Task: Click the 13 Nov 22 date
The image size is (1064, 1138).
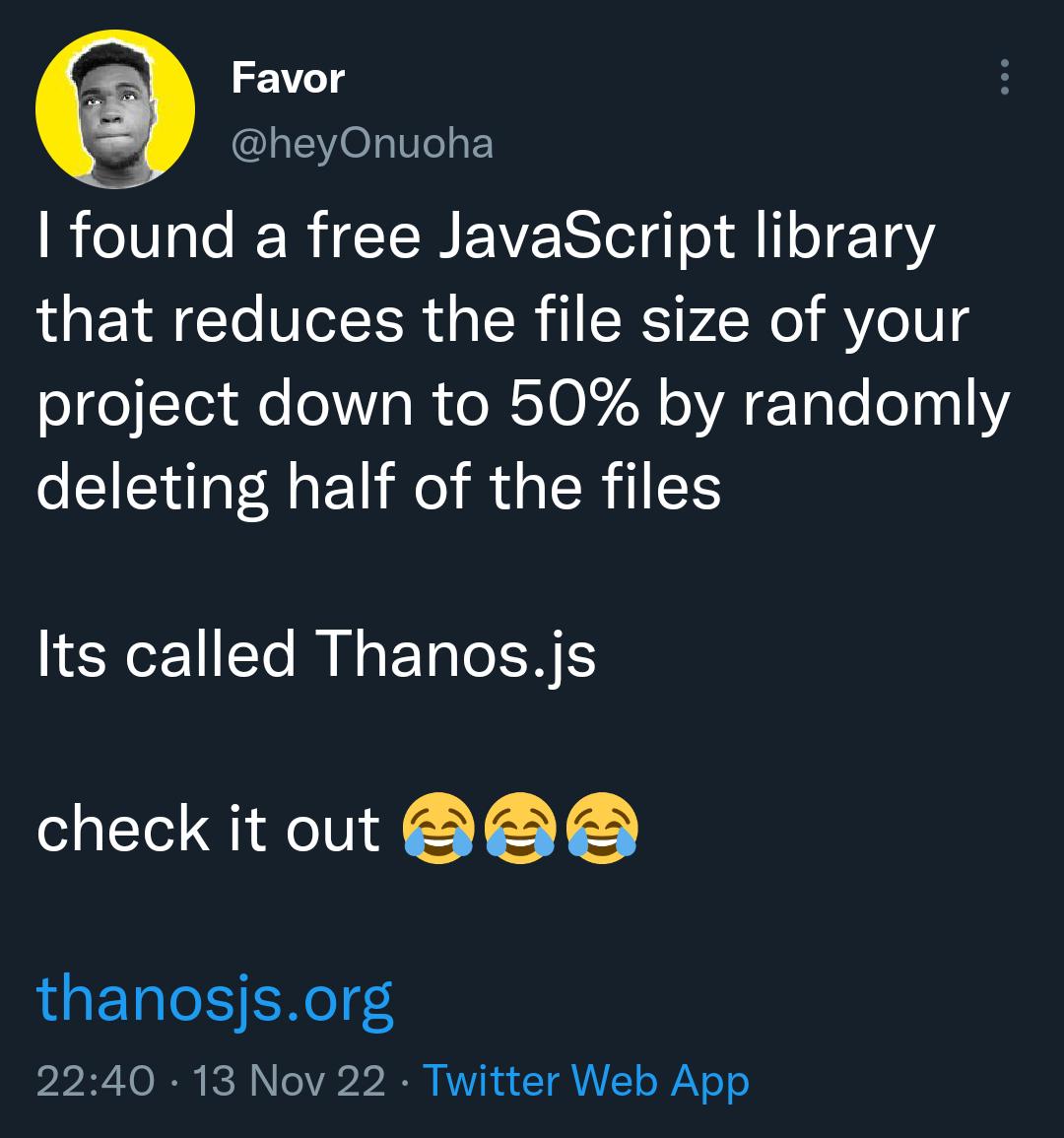Action: pos(289,1081)
